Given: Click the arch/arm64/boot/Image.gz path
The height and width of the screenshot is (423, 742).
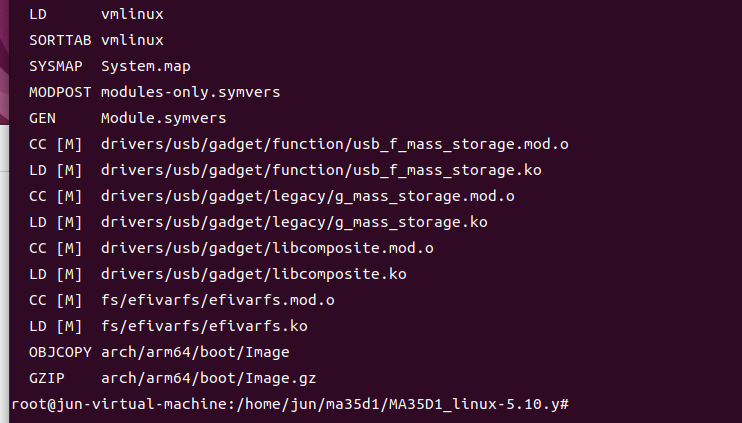Looking at the screenshot, I should pos(208,379).
